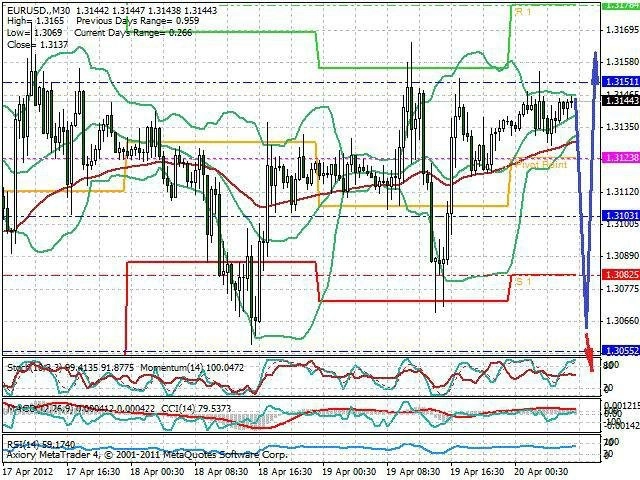Select the Low= 1.3069 readout
This screenshot has width=640, height=480.
click(x=34, y=32)
